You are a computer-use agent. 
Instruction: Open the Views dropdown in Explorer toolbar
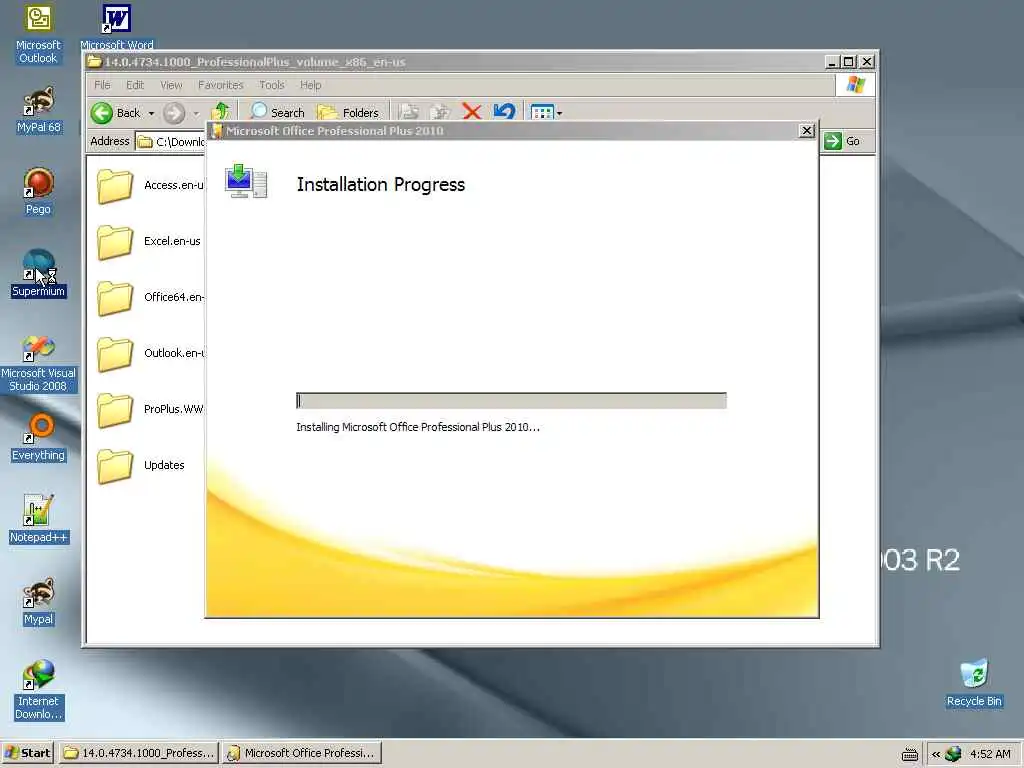546,113
